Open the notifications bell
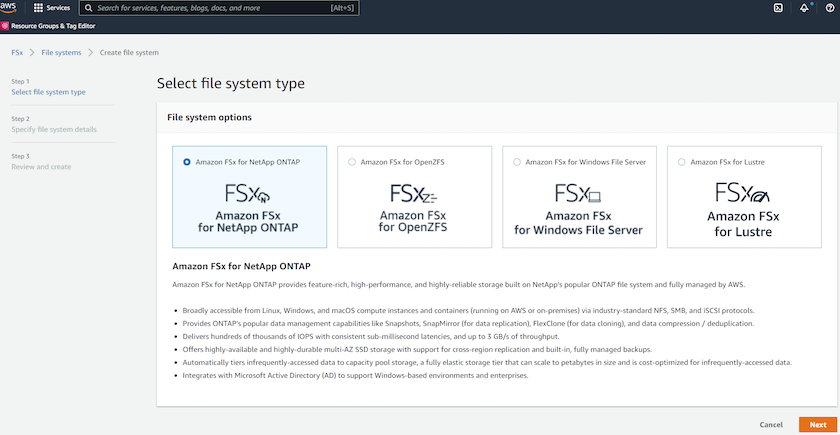The height and width of the screenshot is (435, 840). pyautogui.click(x=804, y=8)
